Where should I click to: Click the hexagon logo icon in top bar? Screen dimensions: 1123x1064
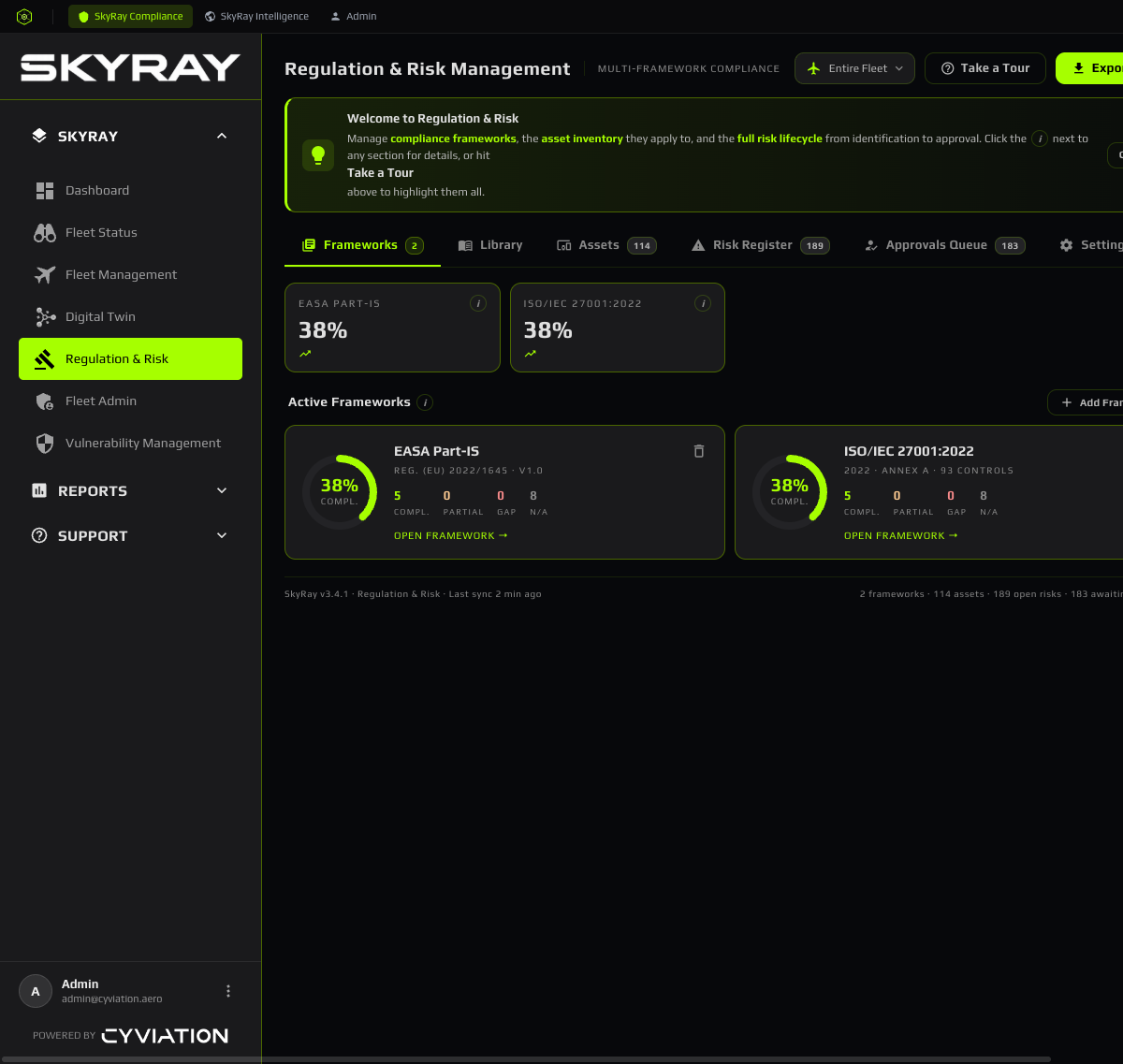pos(24,17)
